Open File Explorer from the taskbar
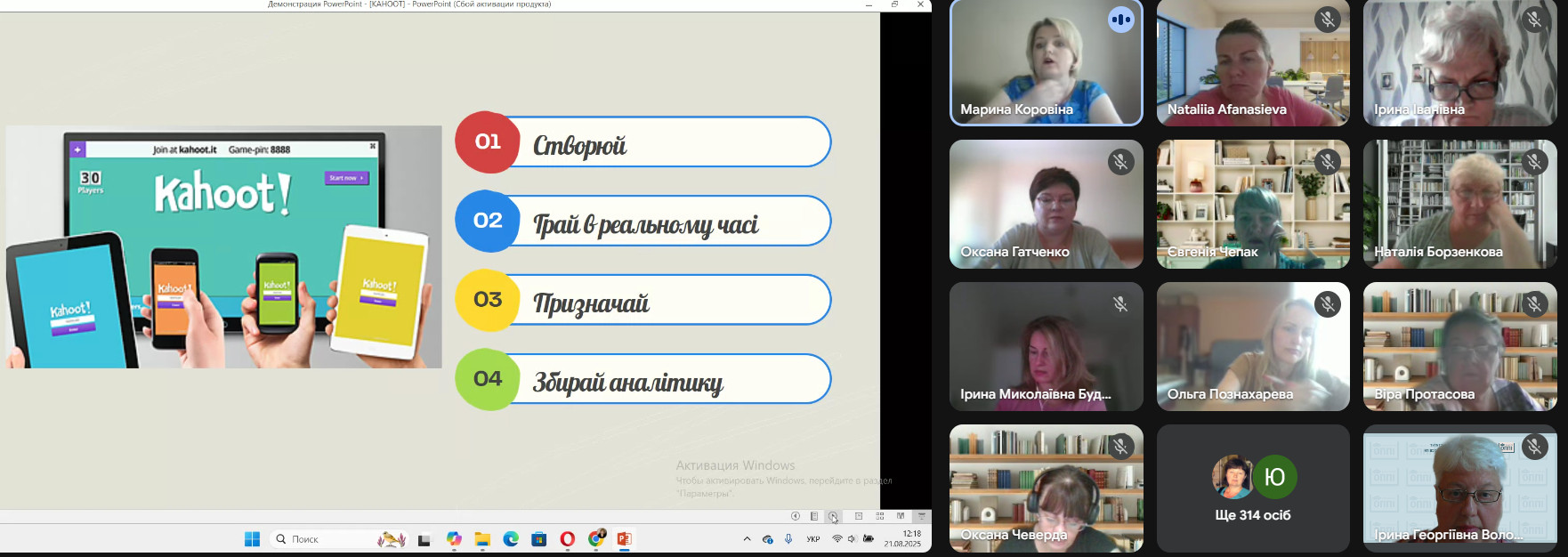Image resolution: width=1568 pixels, height=557 pixels. pos(482,539)
